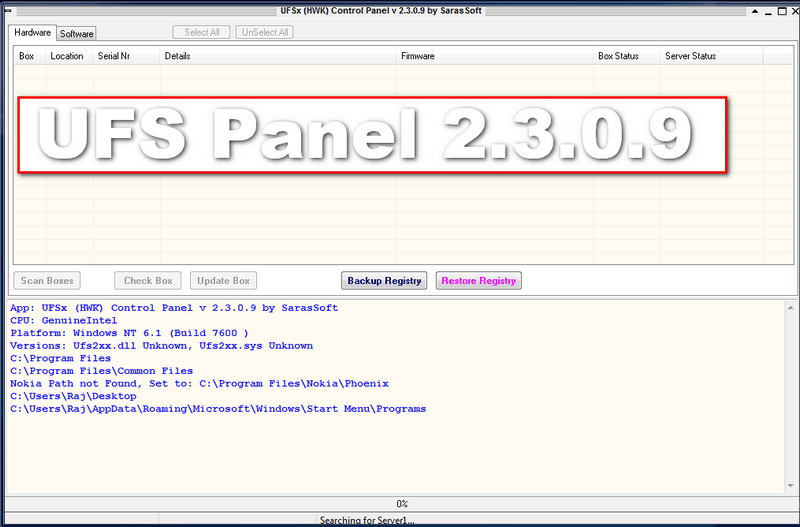Sort by the Server Status column header
The width and height of the screenshot is (800, 527).
click(712, 56)
